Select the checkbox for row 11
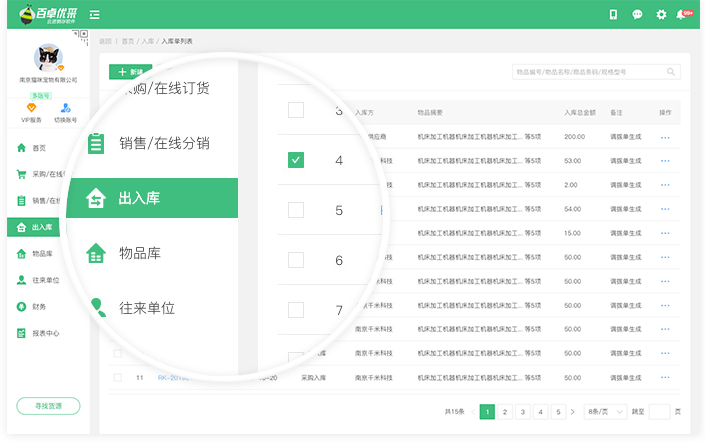The width and height of the screenshot is (705, 445). pos(117,378)
